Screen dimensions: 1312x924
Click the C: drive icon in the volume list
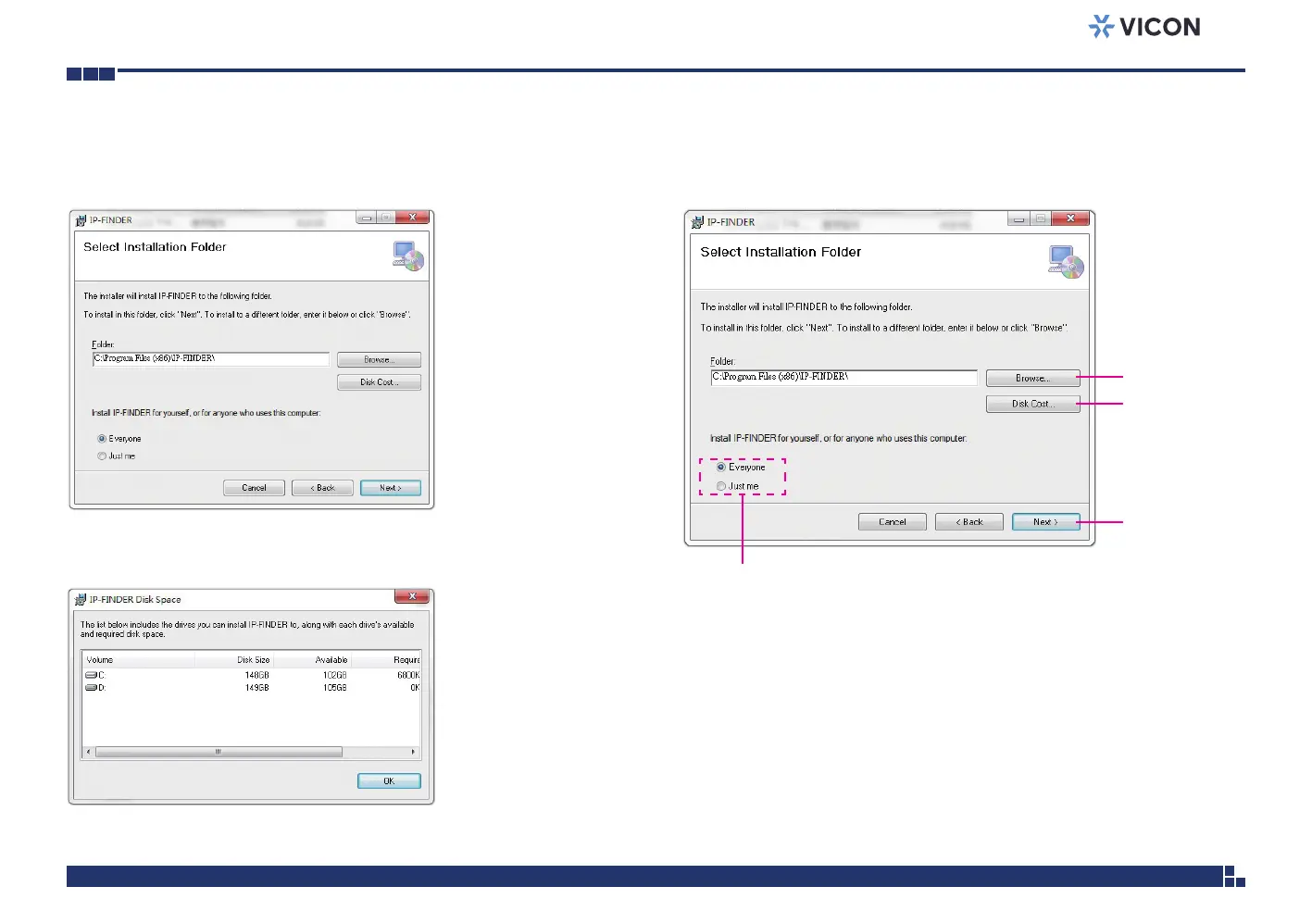(x=91, y=676)
